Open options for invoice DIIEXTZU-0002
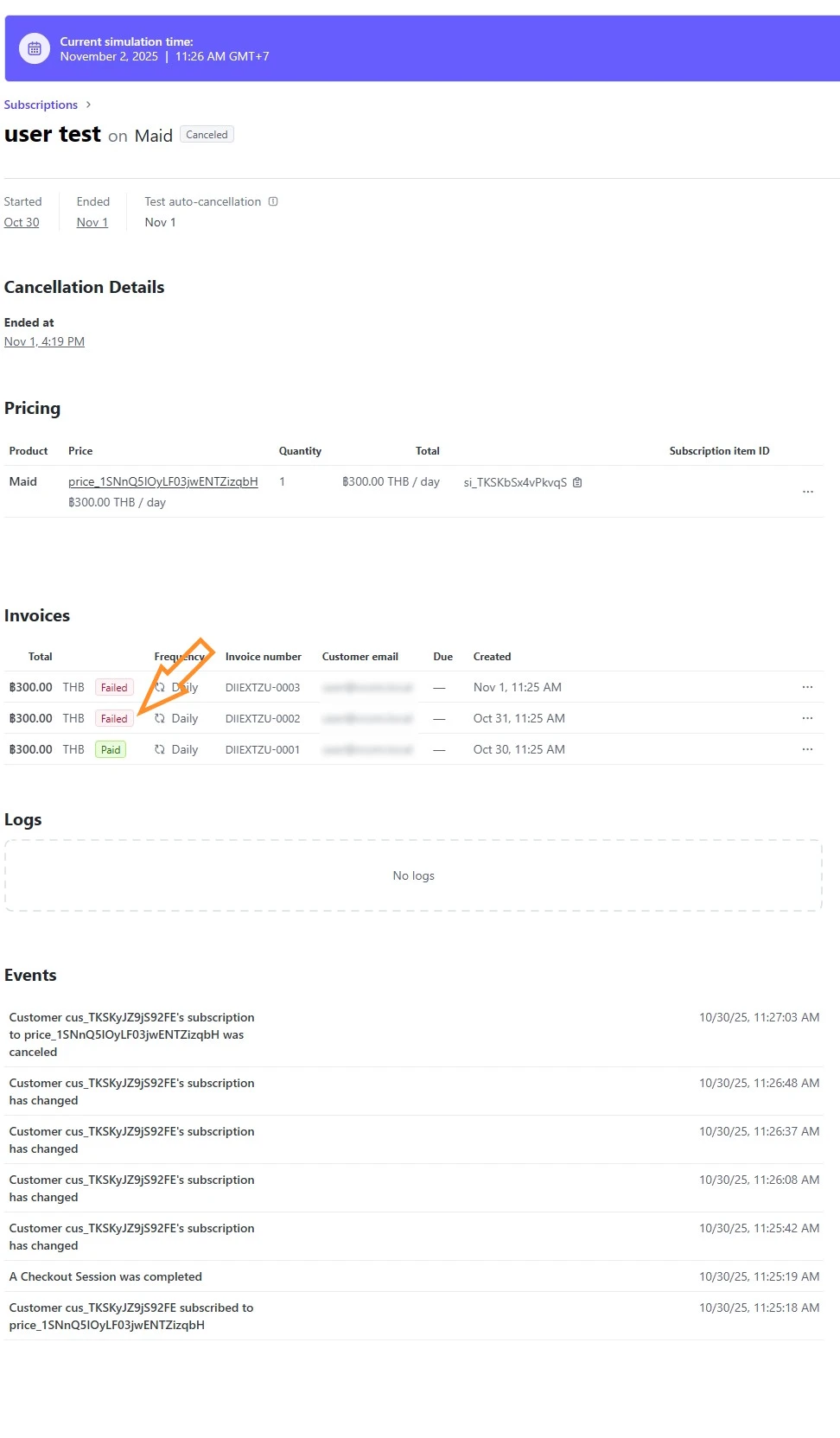This screenshot has width=840, height=1438. point(807,718)
